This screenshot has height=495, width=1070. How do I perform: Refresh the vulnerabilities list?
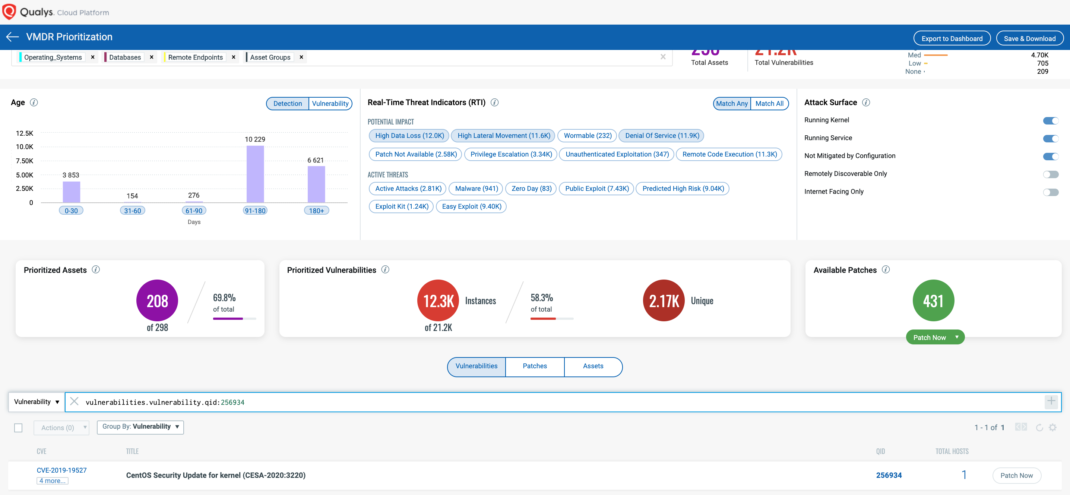(x=1039, y=427)
